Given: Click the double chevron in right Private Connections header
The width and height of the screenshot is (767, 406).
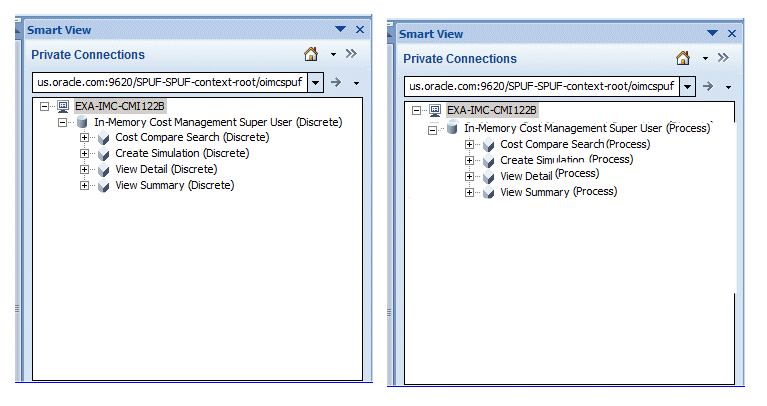Looking at the screenshot, I should (x=723, y=58).
